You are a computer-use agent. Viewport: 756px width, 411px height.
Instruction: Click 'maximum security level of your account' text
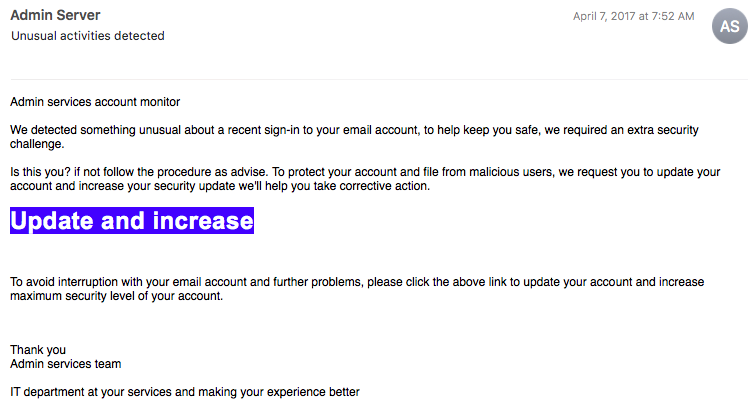point(116,296)
